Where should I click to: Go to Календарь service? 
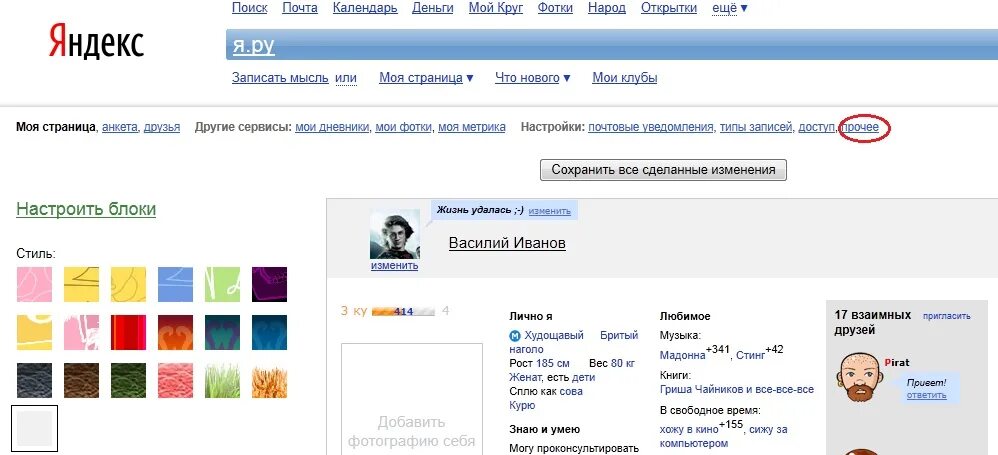(365, 8)
